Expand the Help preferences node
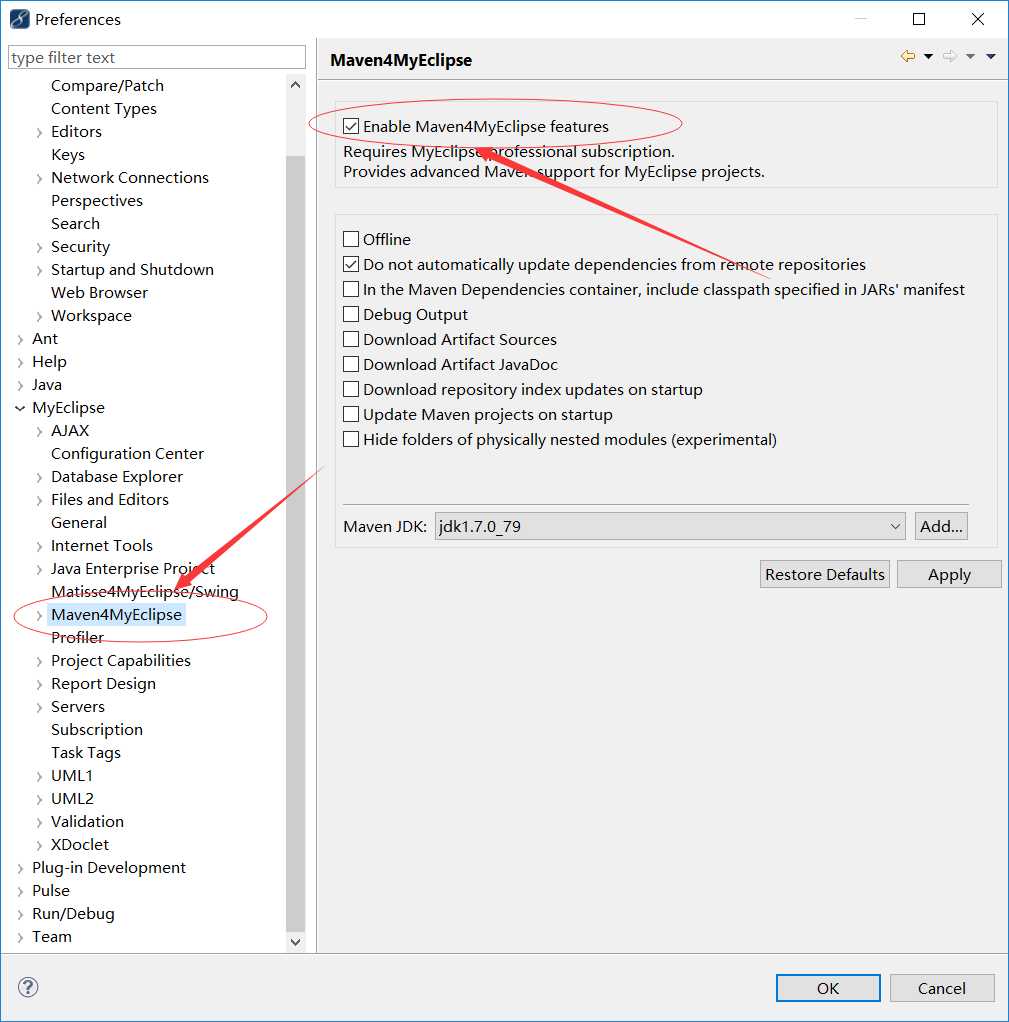This screenshot has height=1022, width=1009. (20, 362)
